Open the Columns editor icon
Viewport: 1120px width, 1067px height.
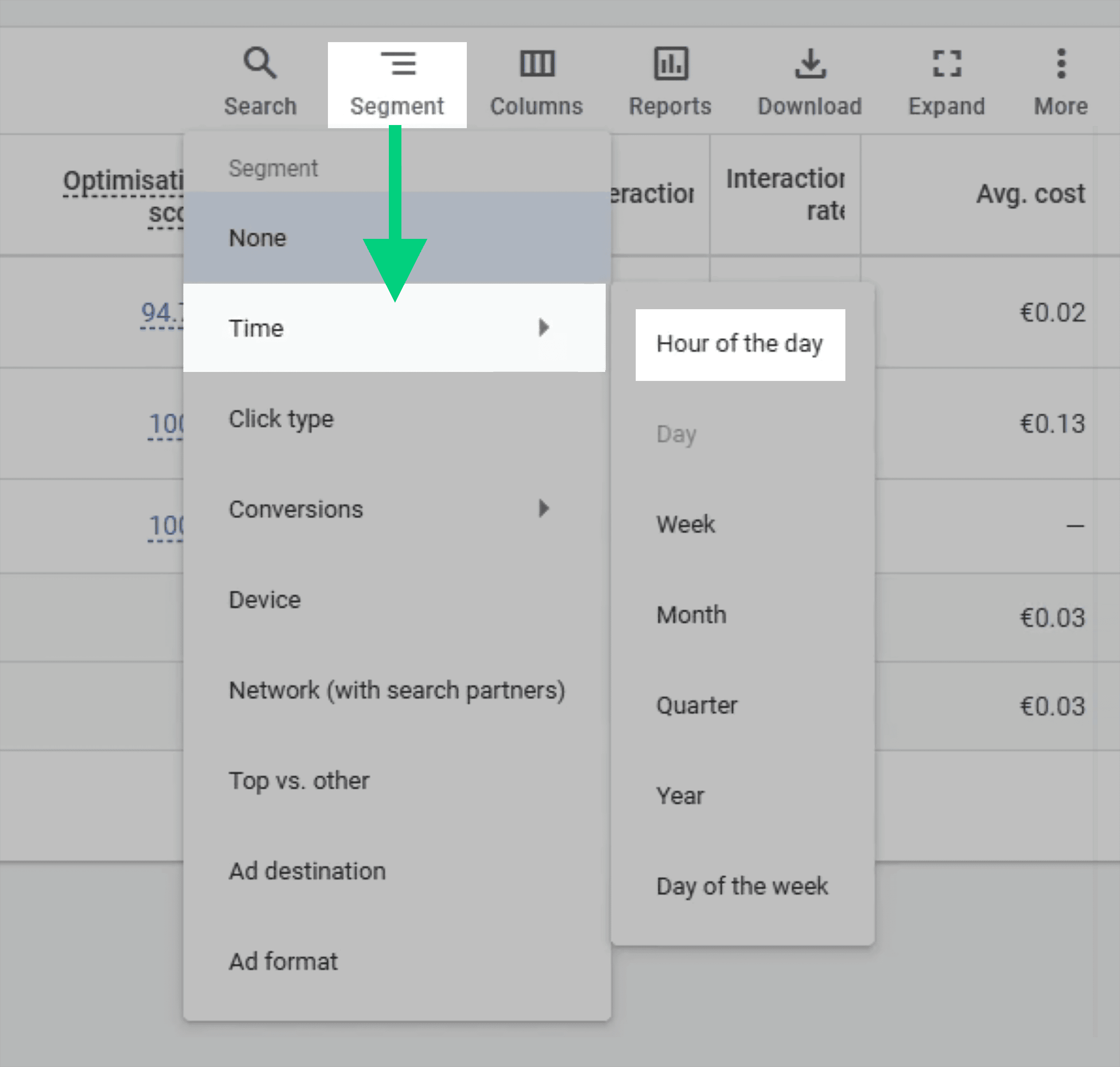tap(536, 64)
